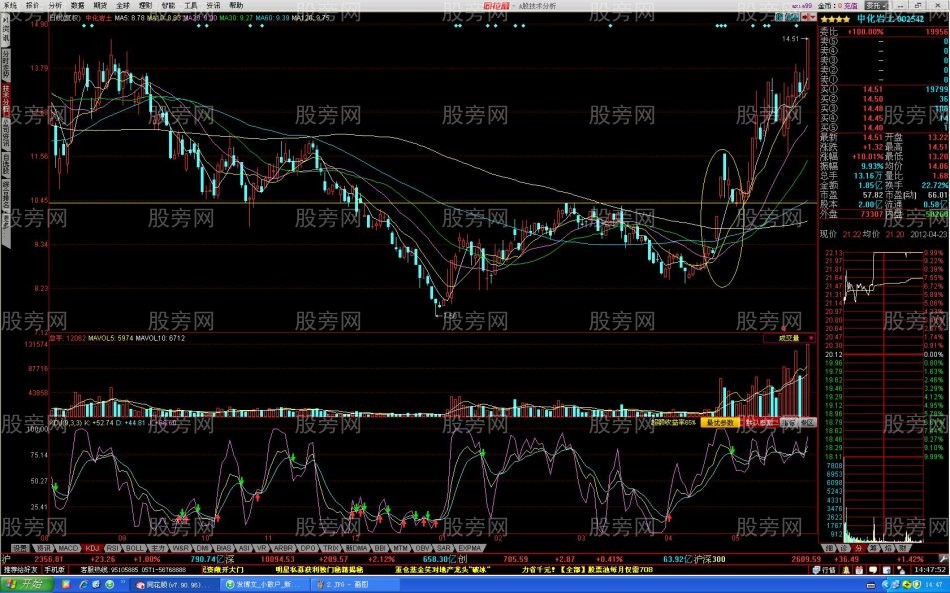This screenshot has height=593, width=950.
Task: Switch to BOLL indicator tab
Action: 135,548
